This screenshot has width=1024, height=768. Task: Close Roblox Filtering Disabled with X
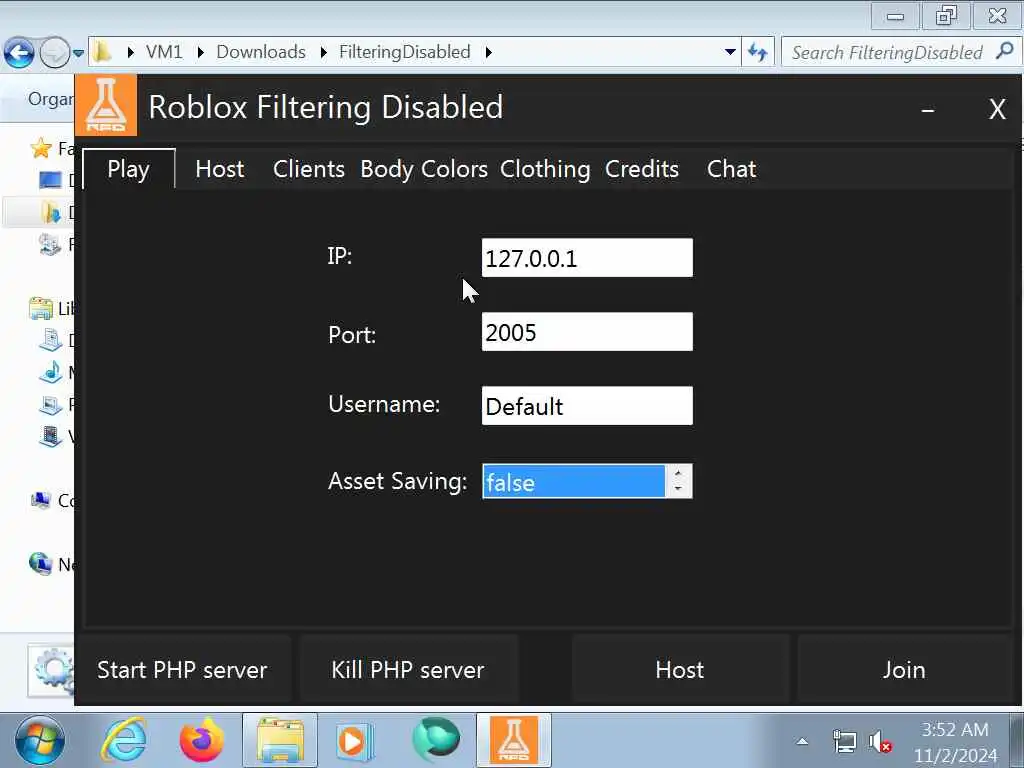pyautogui.click(x=997, y=110)
